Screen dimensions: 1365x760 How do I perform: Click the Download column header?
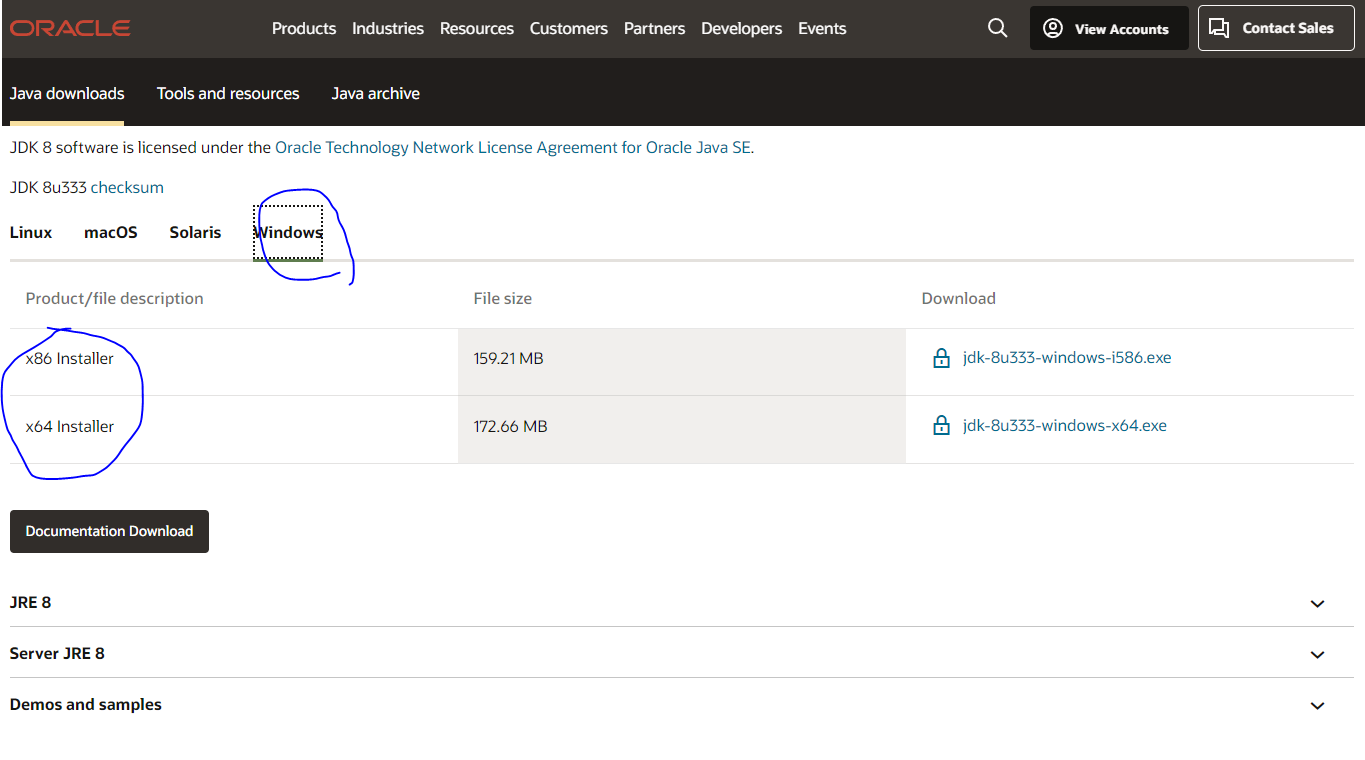[959, 298]
